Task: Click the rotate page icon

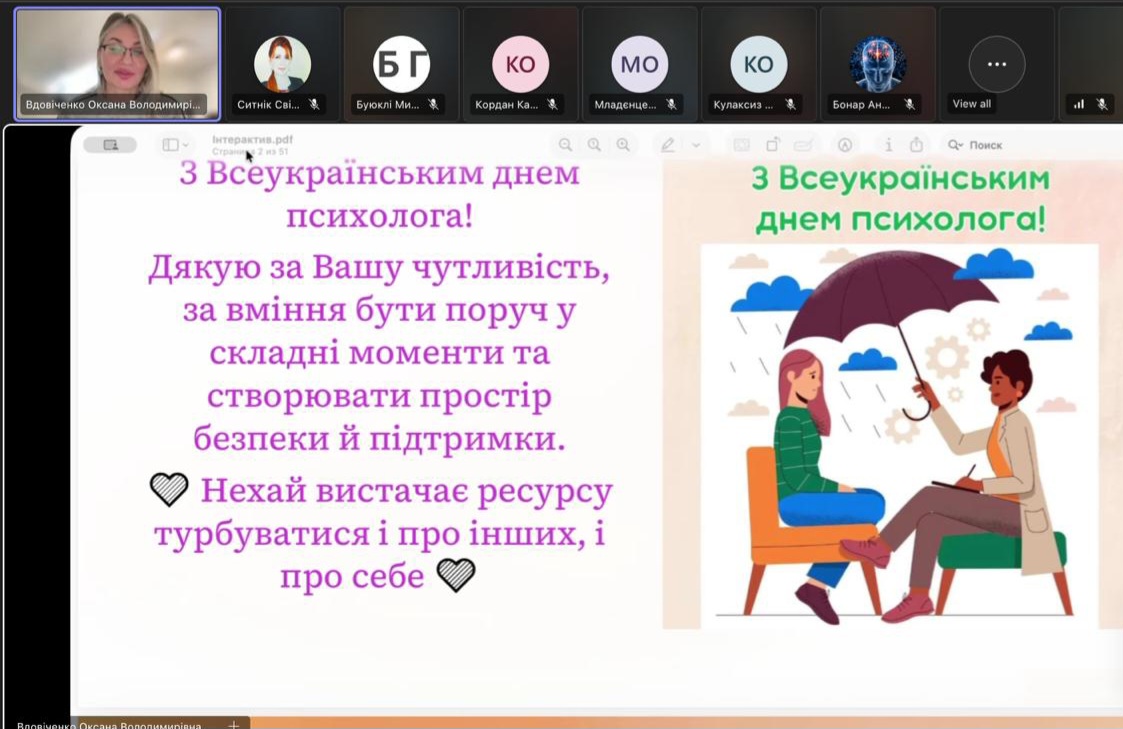Action: point(773,145)
